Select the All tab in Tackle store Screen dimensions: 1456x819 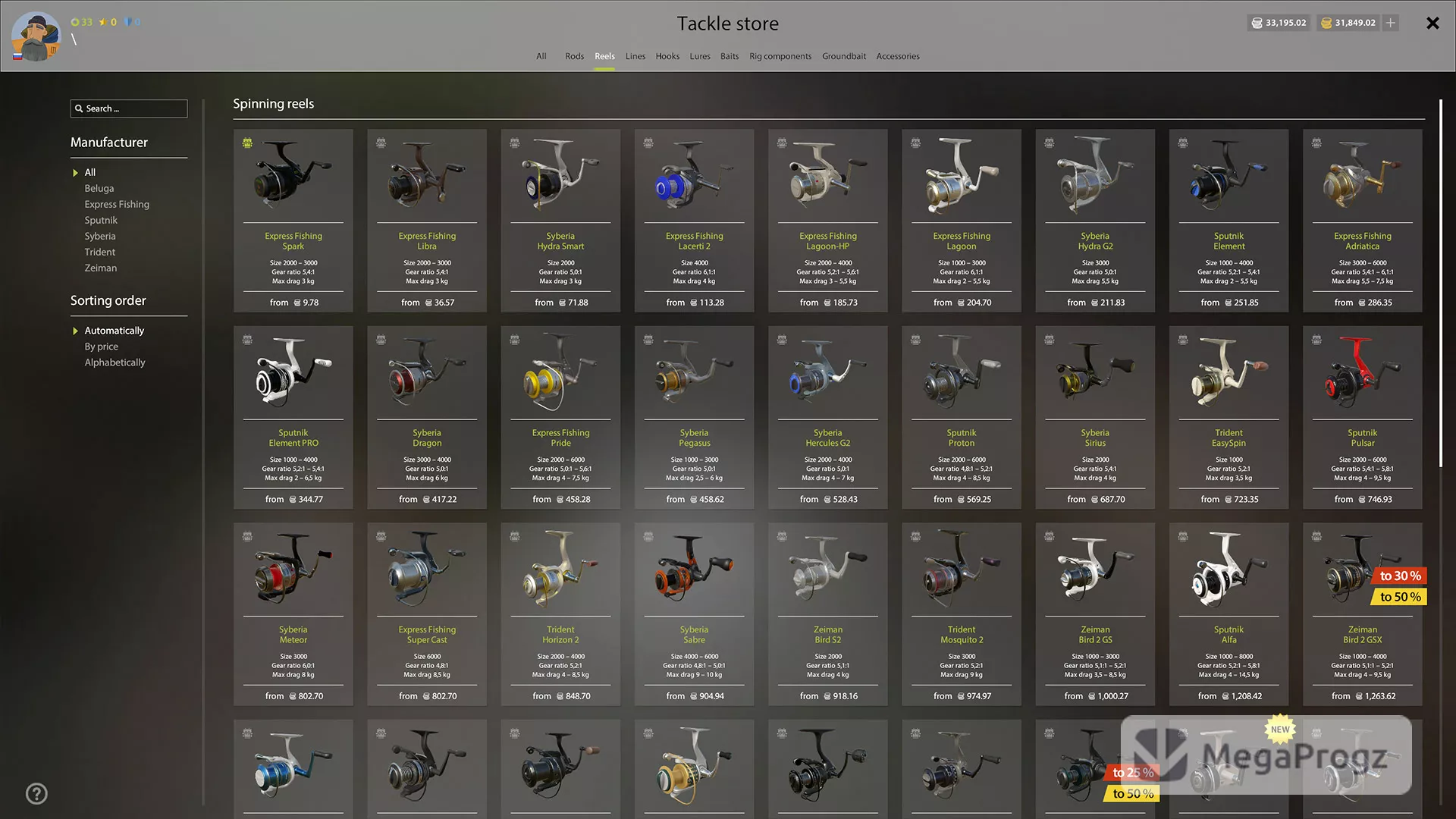[x=541, y=56]
